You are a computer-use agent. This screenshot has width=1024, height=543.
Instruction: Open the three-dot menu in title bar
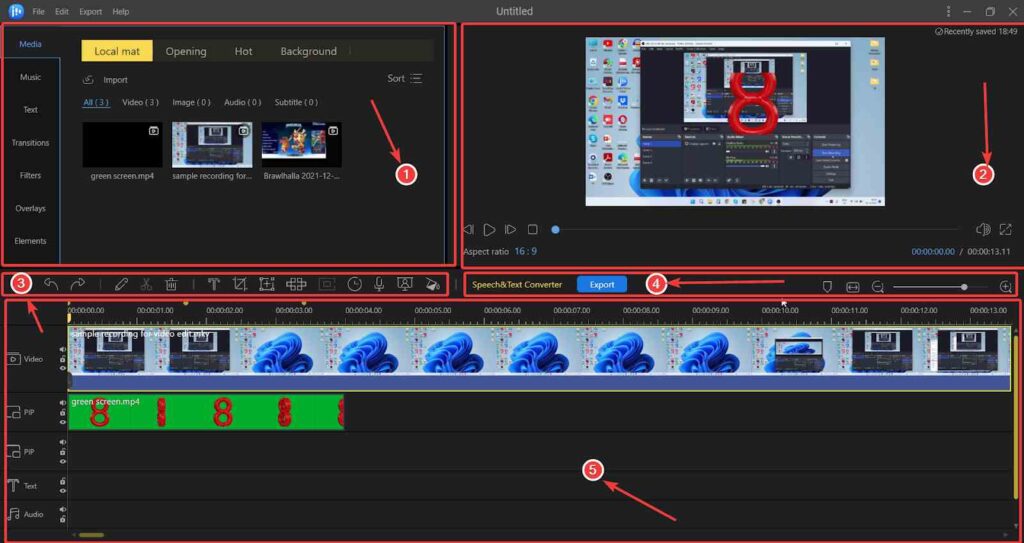pos(948,11)
